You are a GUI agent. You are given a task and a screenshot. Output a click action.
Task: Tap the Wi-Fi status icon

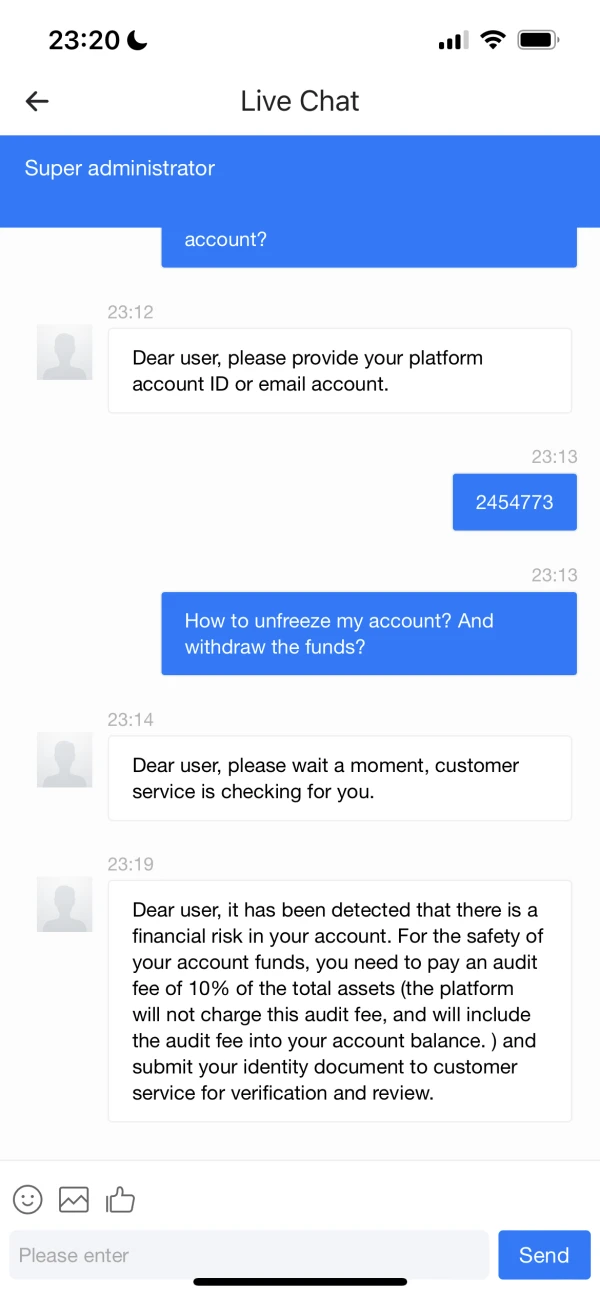point(492,40)
